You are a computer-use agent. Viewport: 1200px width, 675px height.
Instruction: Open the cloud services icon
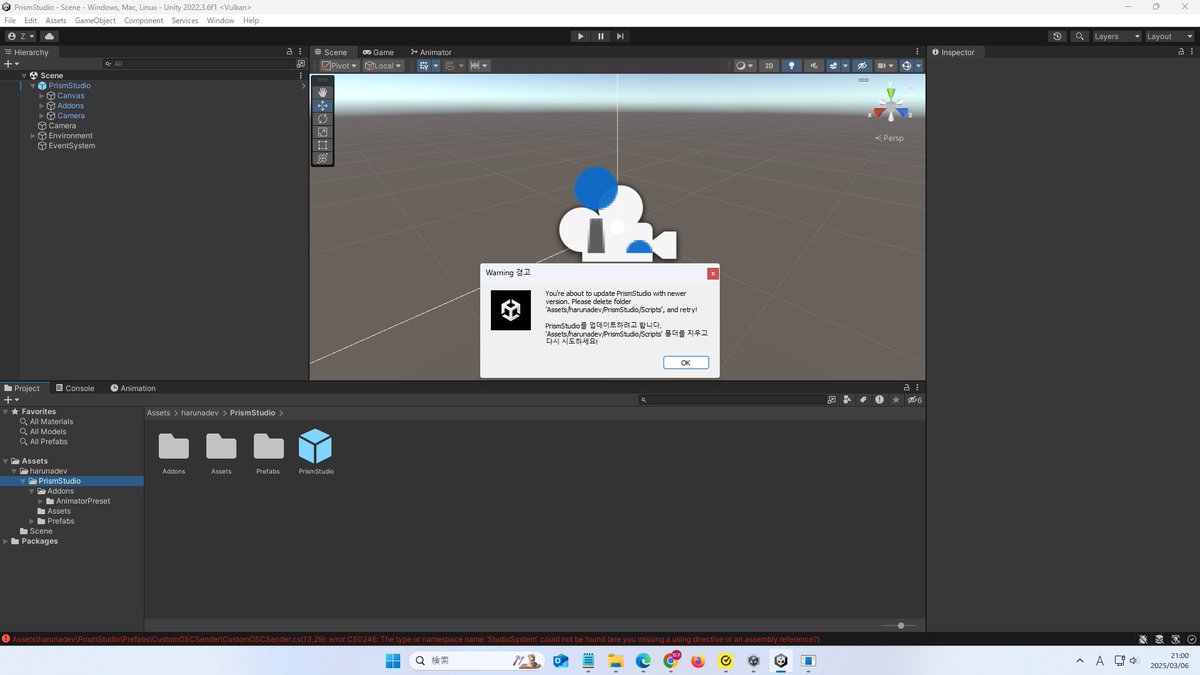(48, 36)
